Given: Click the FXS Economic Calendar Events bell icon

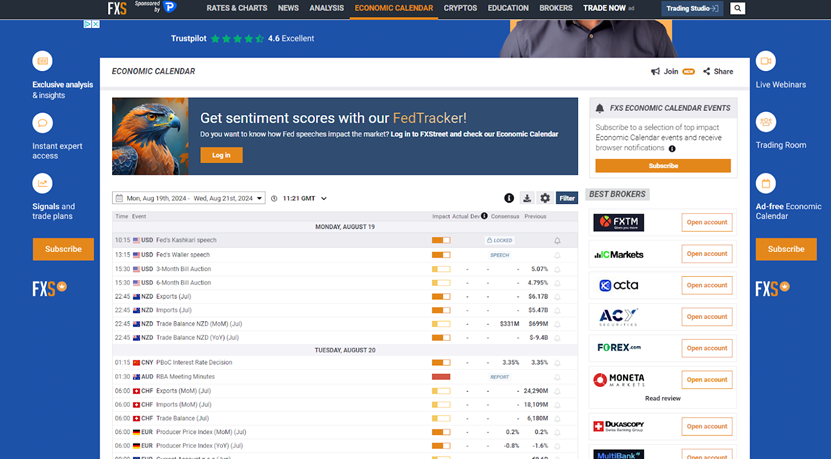Looking at the screenshot, I should pos(599,108).
